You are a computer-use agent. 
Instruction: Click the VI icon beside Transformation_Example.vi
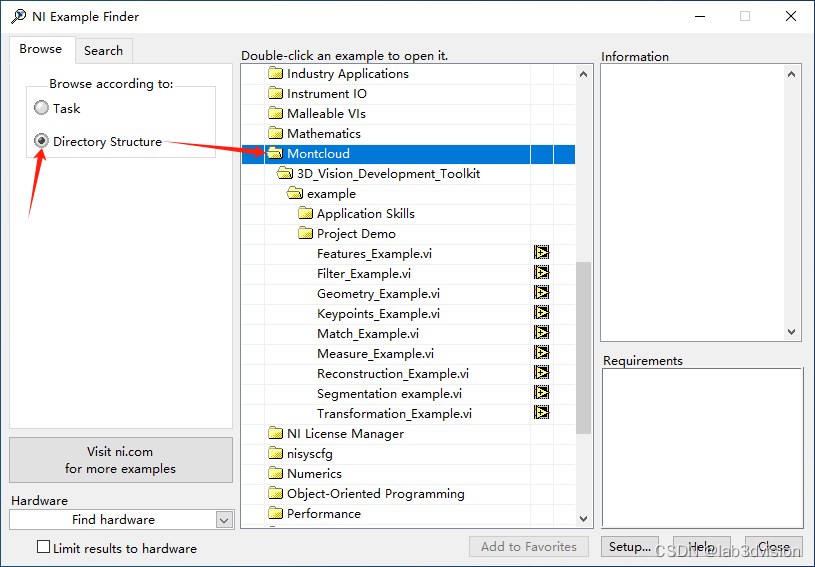point(541,413)
